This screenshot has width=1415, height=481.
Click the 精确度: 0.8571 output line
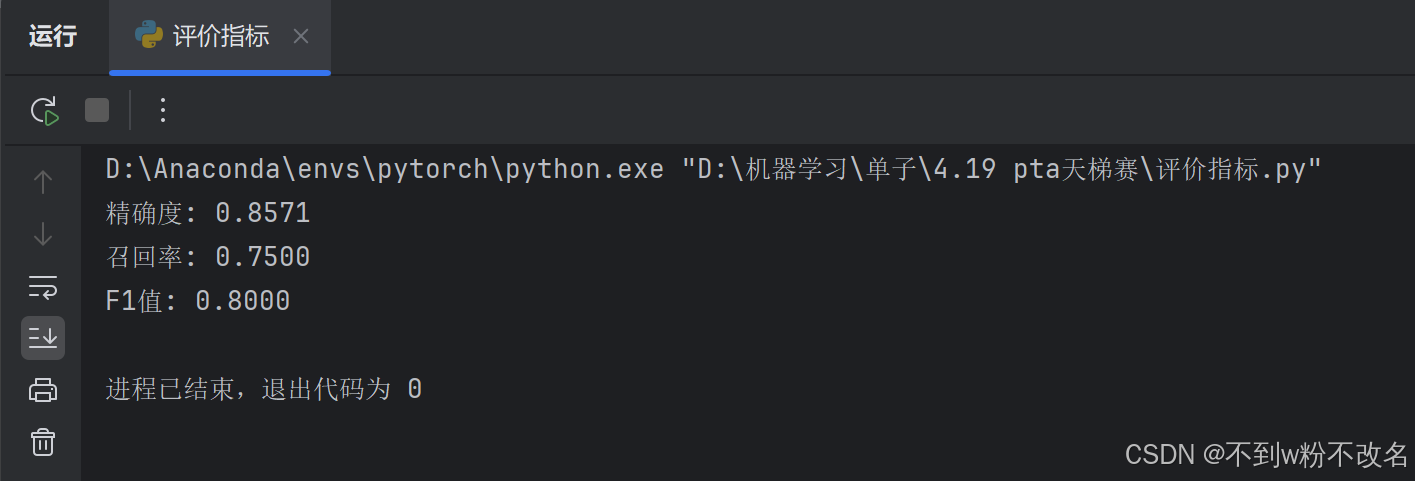coord(208,213)
